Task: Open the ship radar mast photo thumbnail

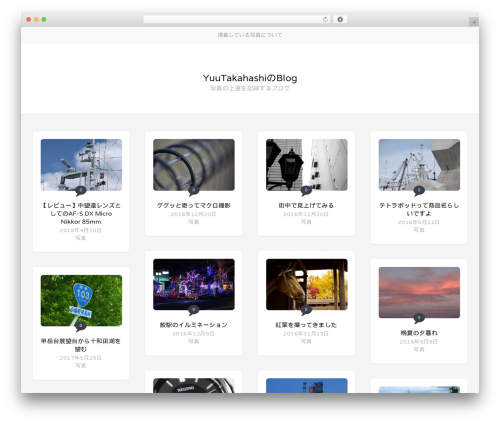Action: click(x=81, y=165)
